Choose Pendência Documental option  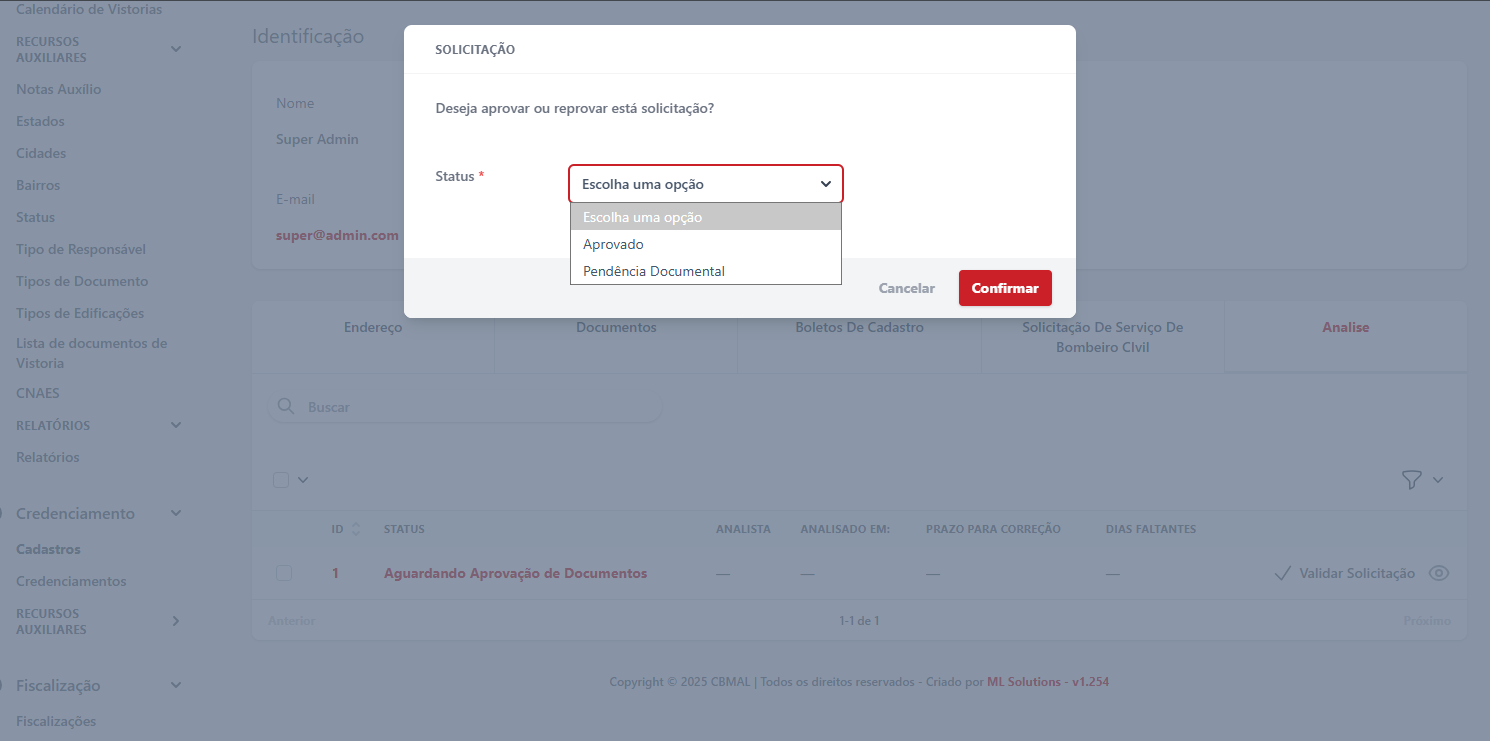tap(653, 271)
